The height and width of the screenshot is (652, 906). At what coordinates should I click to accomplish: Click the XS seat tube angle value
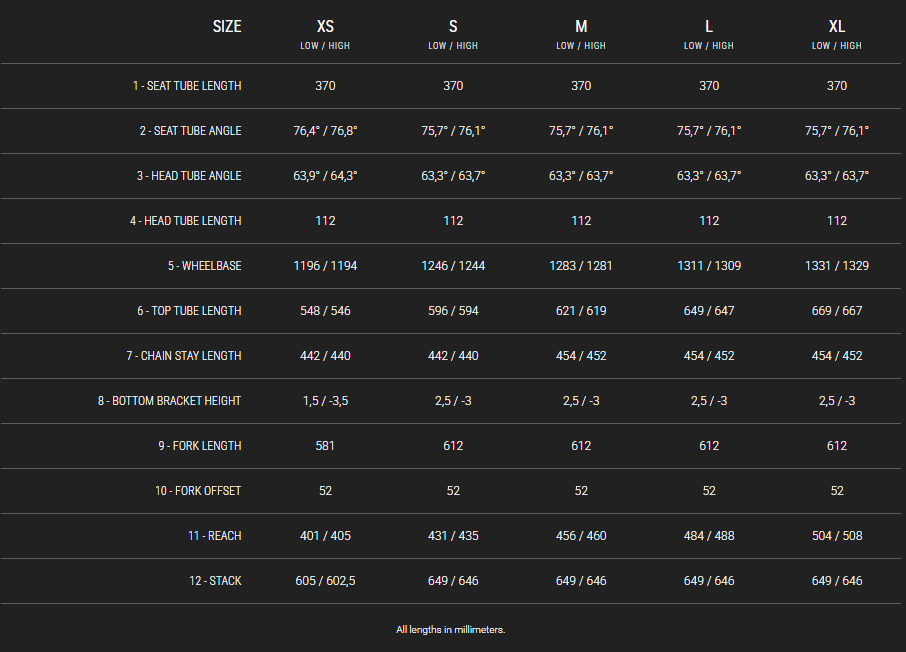325,131
